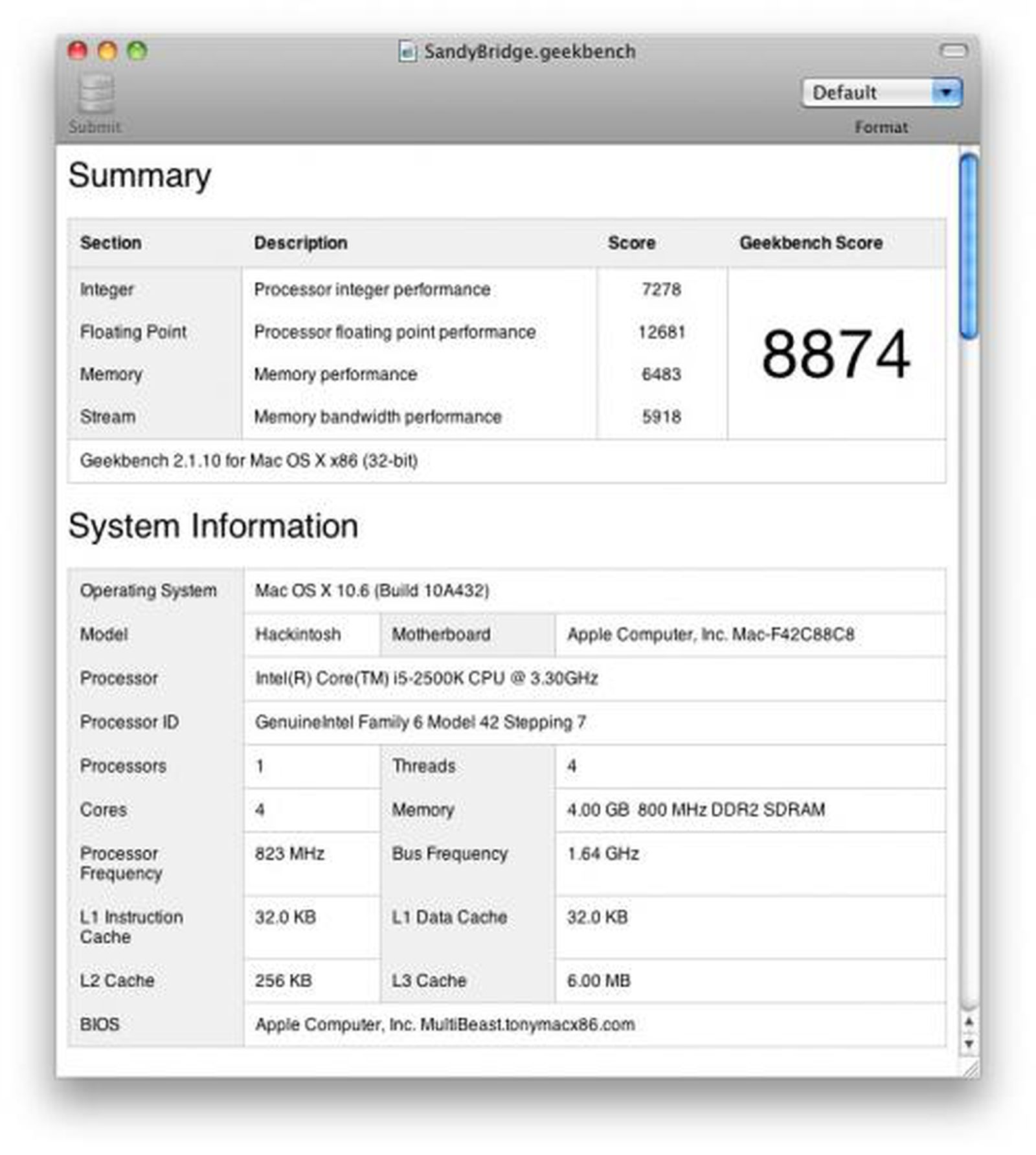Viewport: 1036px width, 1155px height.
Task: Click the 256 KB L2 Cache value
Action: [283, 981]
